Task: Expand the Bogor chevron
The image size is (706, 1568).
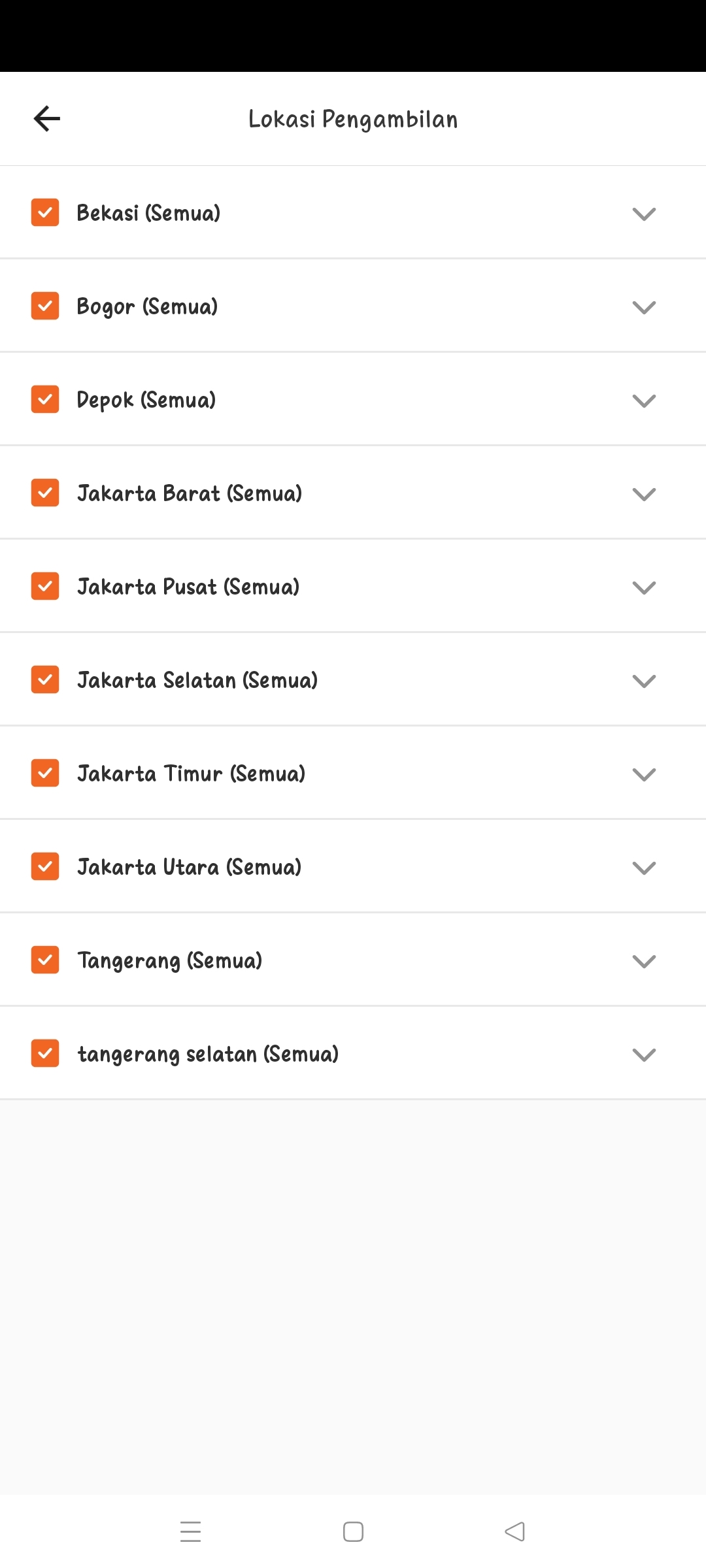Action: point(644,307)
